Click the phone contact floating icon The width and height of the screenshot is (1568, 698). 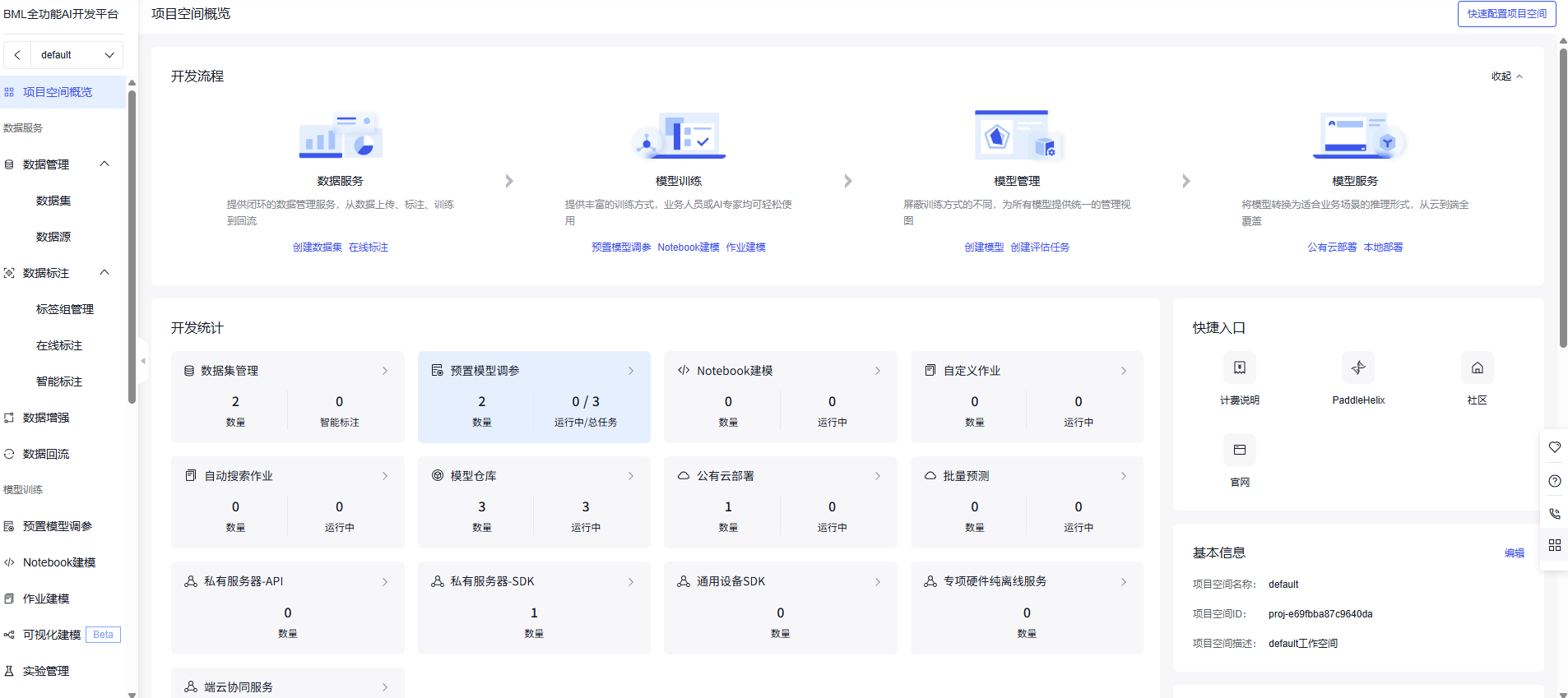1555,514
